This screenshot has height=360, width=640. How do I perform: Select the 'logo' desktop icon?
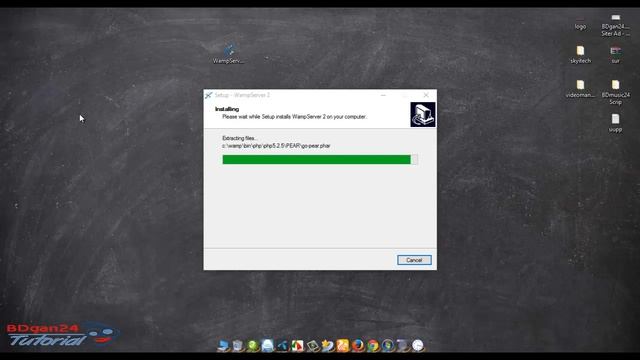point(580,23)
